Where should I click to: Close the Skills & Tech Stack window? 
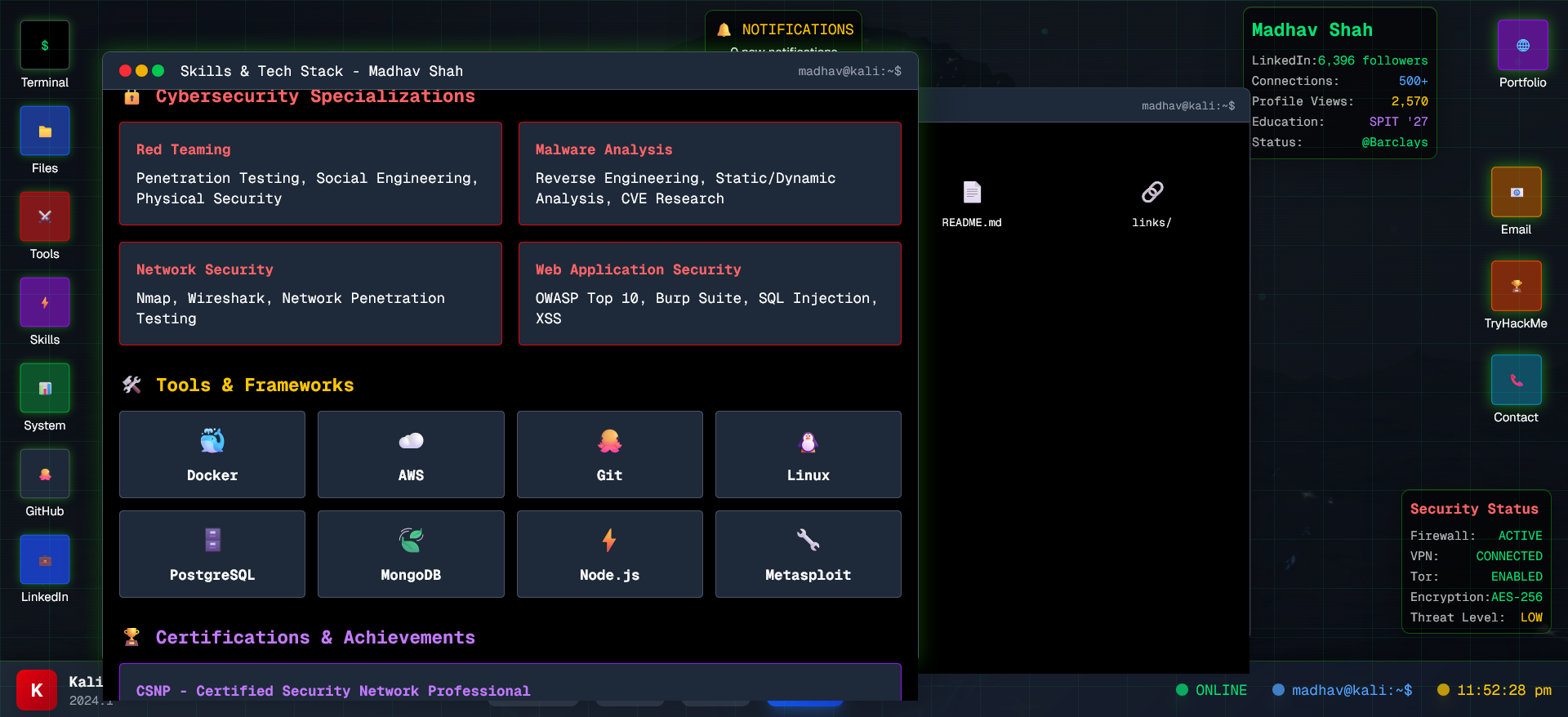click(125, 71)
